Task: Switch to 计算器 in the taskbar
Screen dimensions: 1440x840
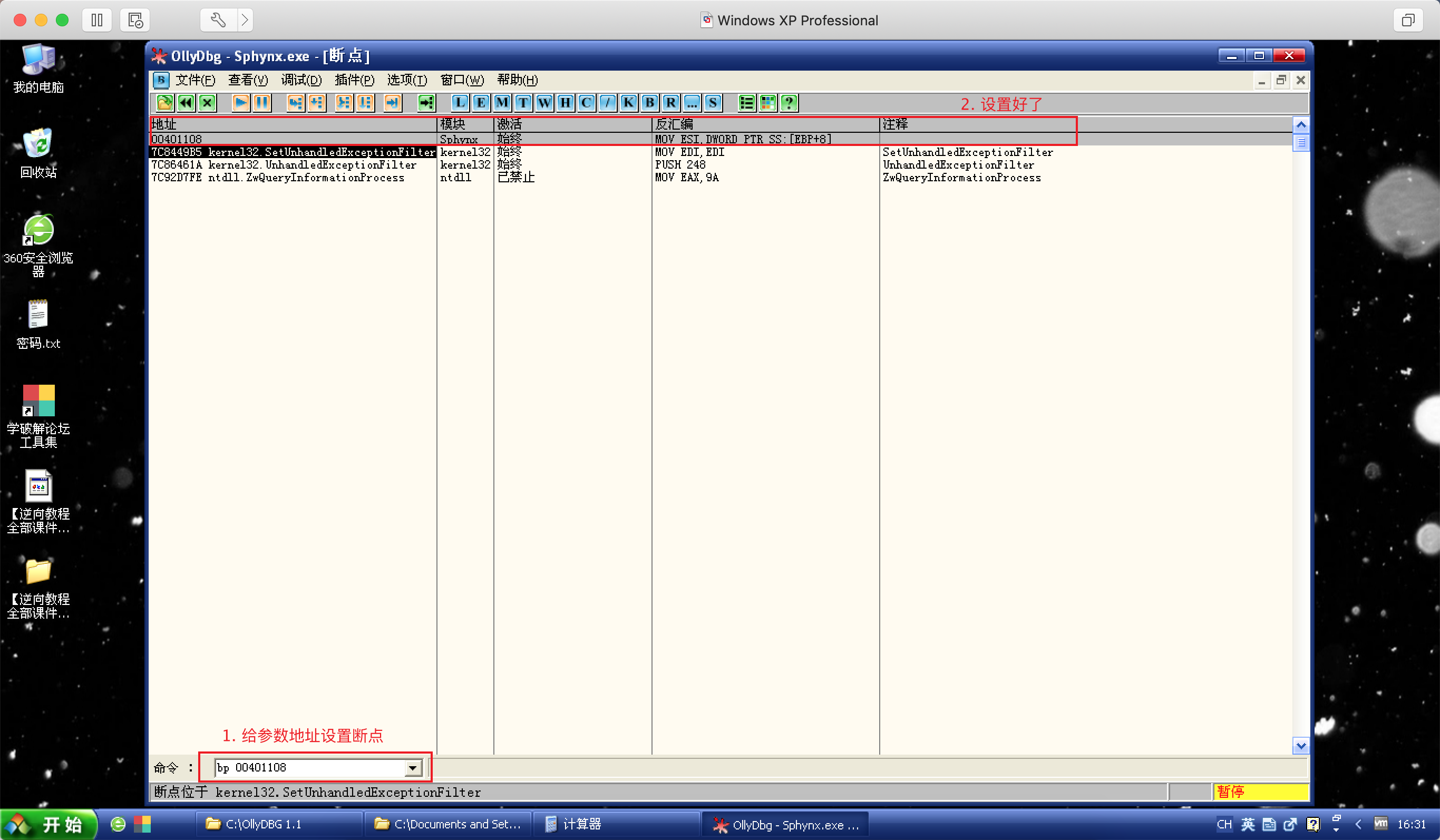Action: tap(581, 824)
